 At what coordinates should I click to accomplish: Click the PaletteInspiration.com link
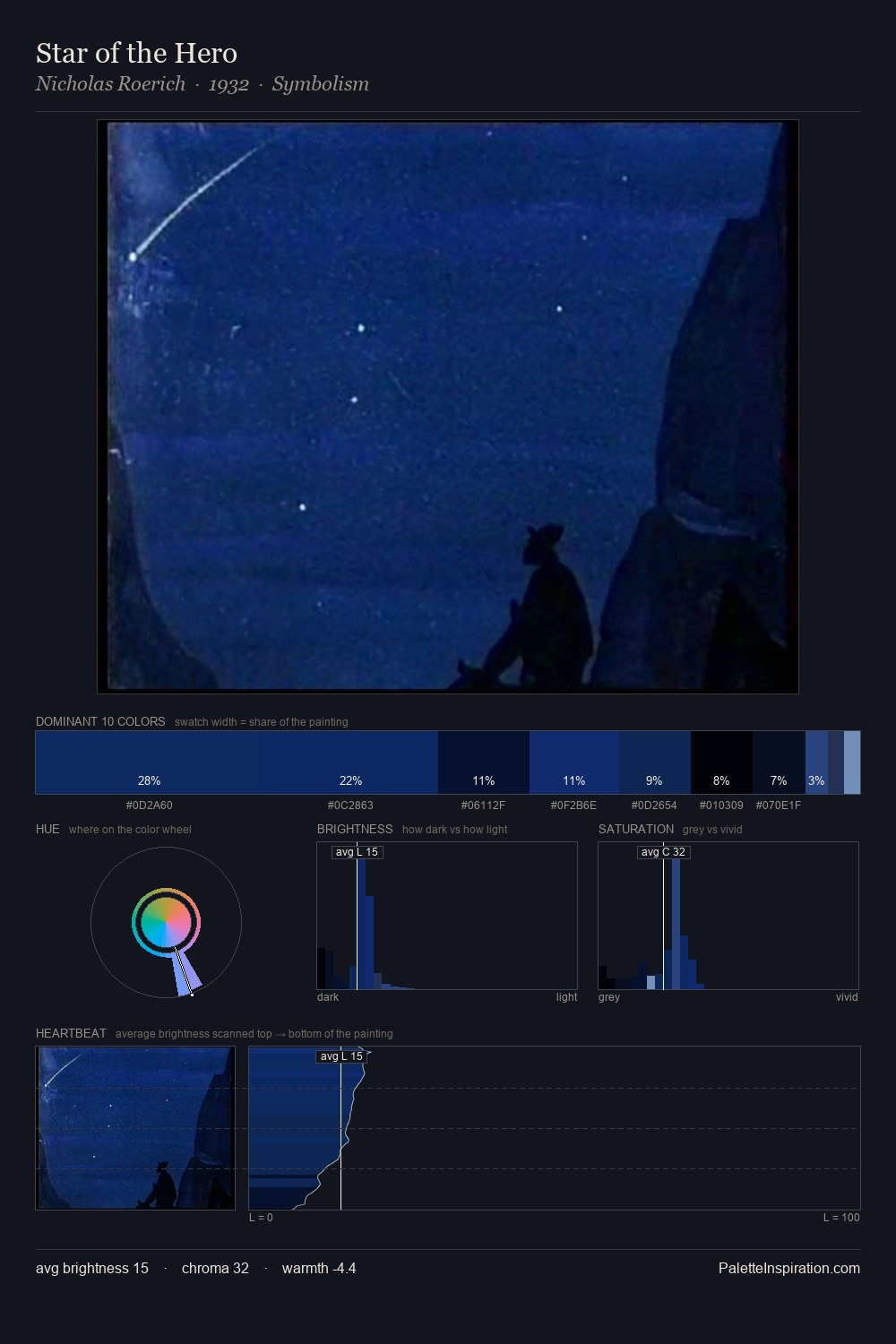click(789, 1268)
